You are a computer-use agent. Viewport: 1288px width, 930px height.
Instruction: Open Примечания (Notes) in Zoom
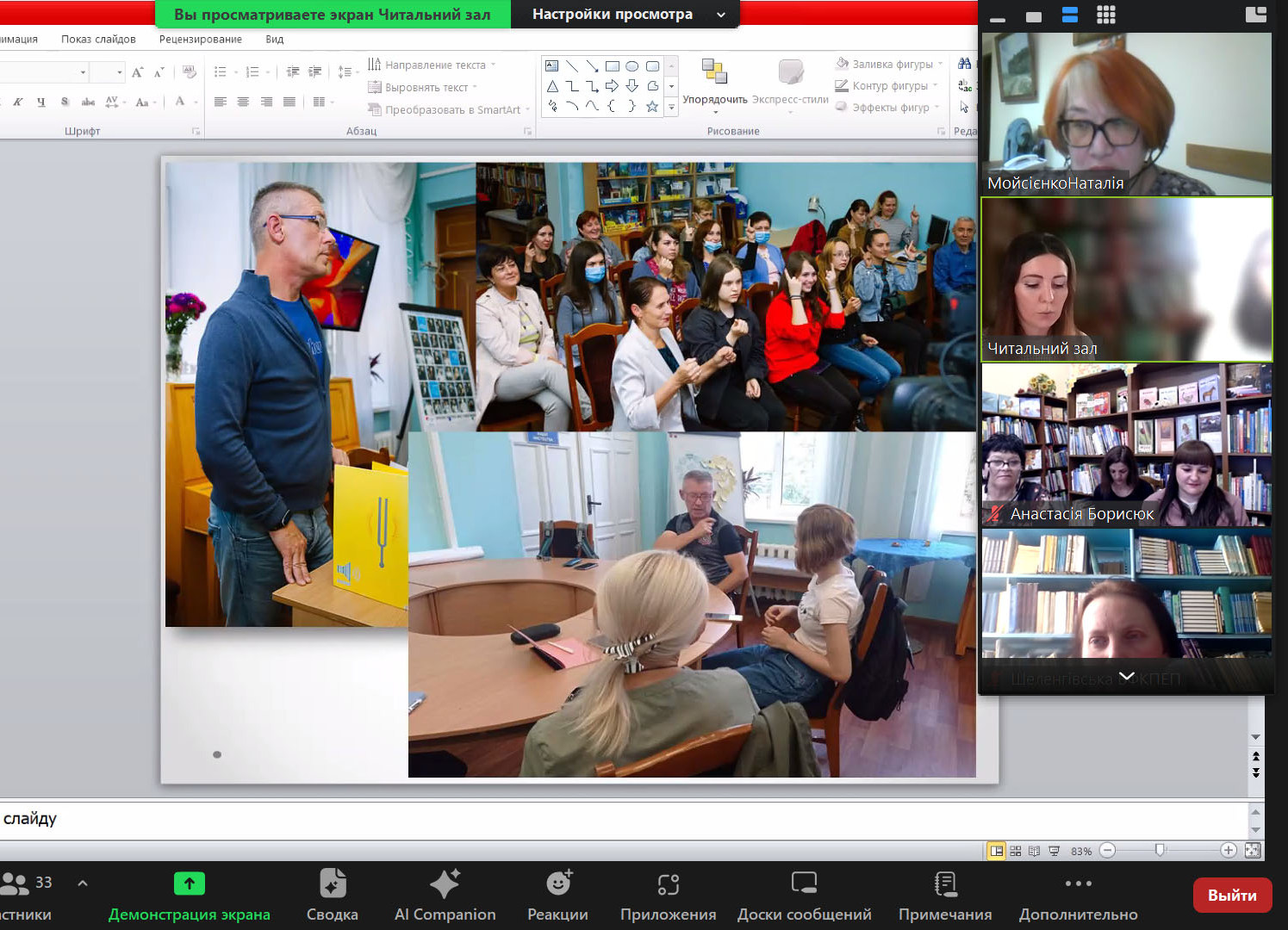point(945,896)
